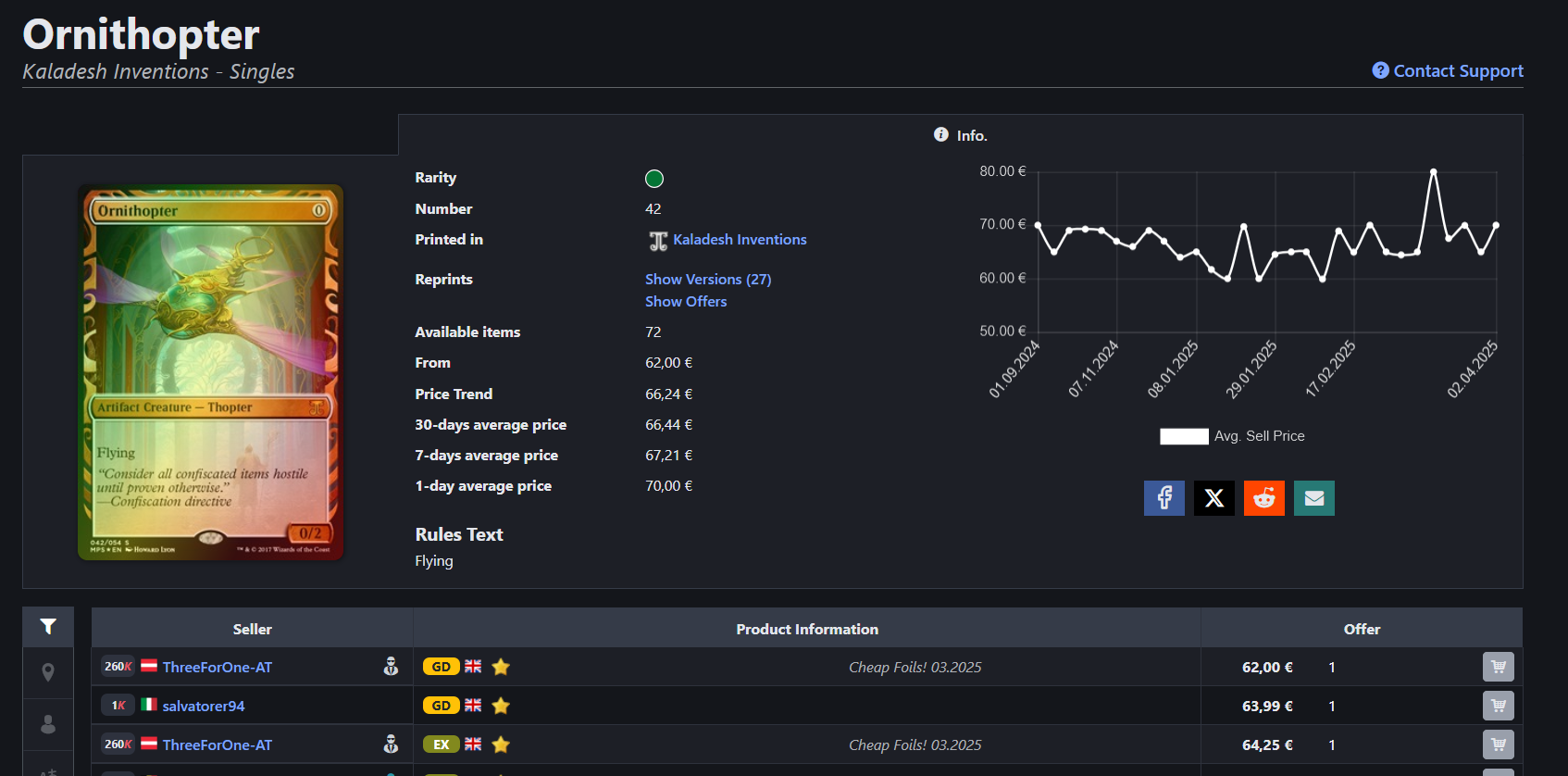Image resolution: width=1568 pixels, height=776 pixels.
Task: Click foil star icon on 62,00 € row
Action: click(x=501, y=667)
